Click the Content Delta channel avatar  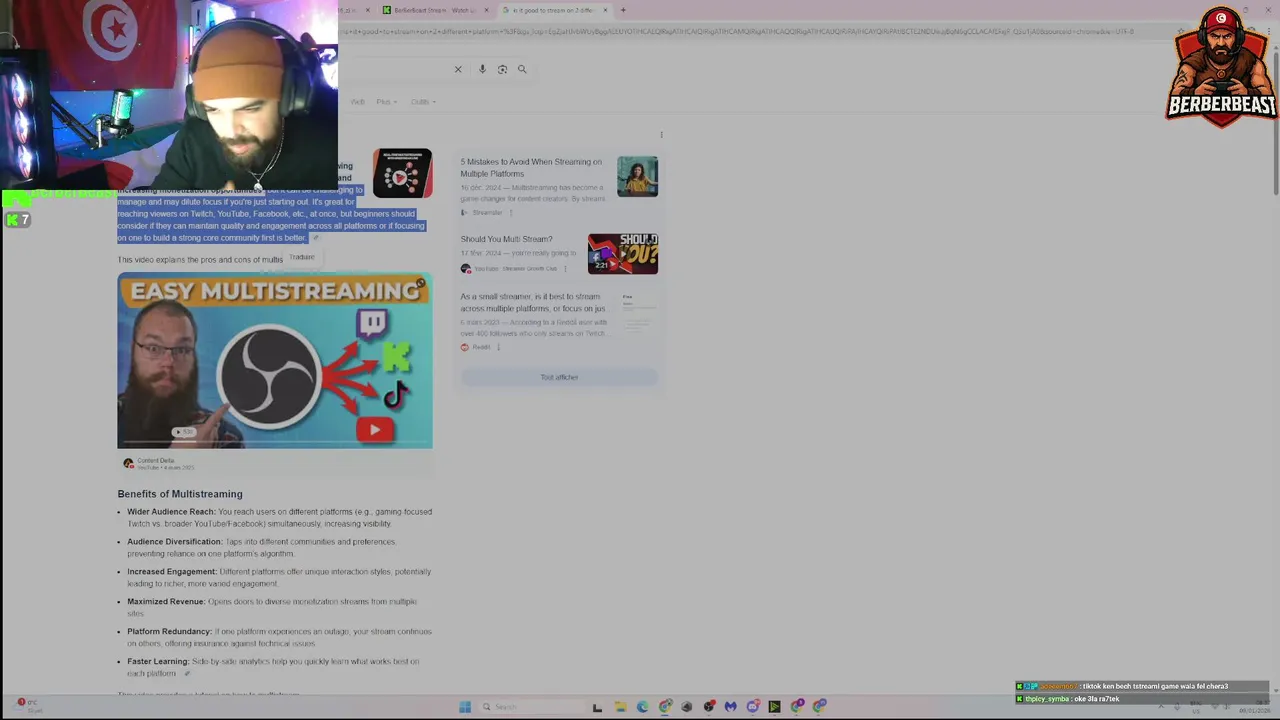(x=128, y=463)
